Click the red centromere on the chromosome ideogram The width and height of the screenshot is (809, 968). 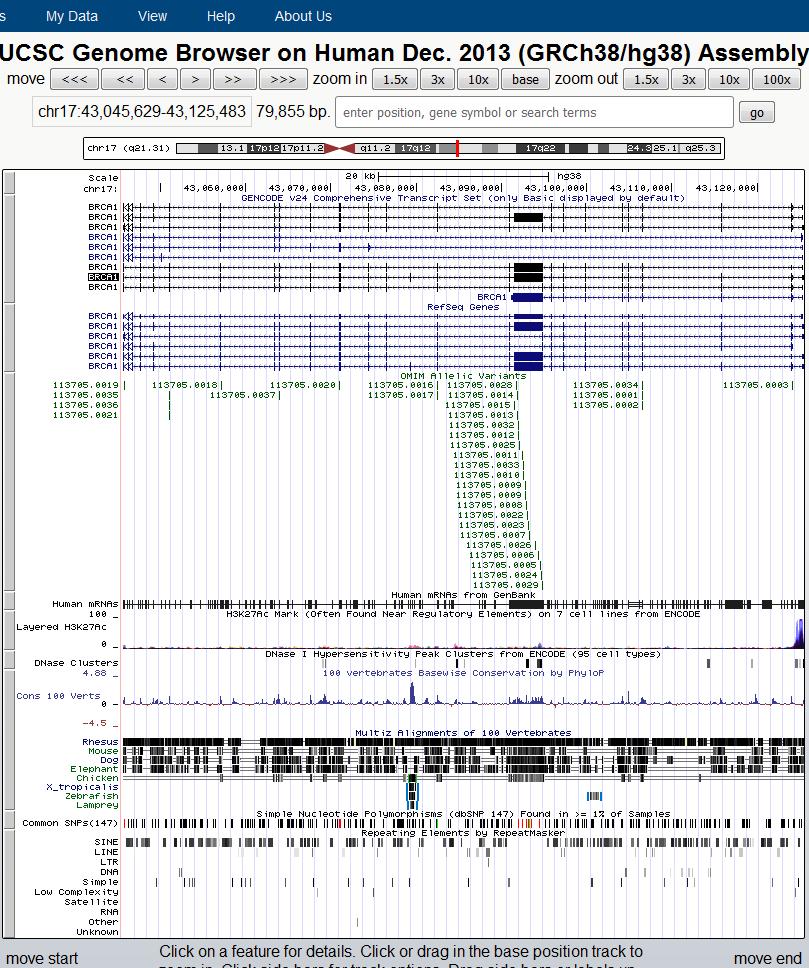pyautogui.click(x=339, y=148)
